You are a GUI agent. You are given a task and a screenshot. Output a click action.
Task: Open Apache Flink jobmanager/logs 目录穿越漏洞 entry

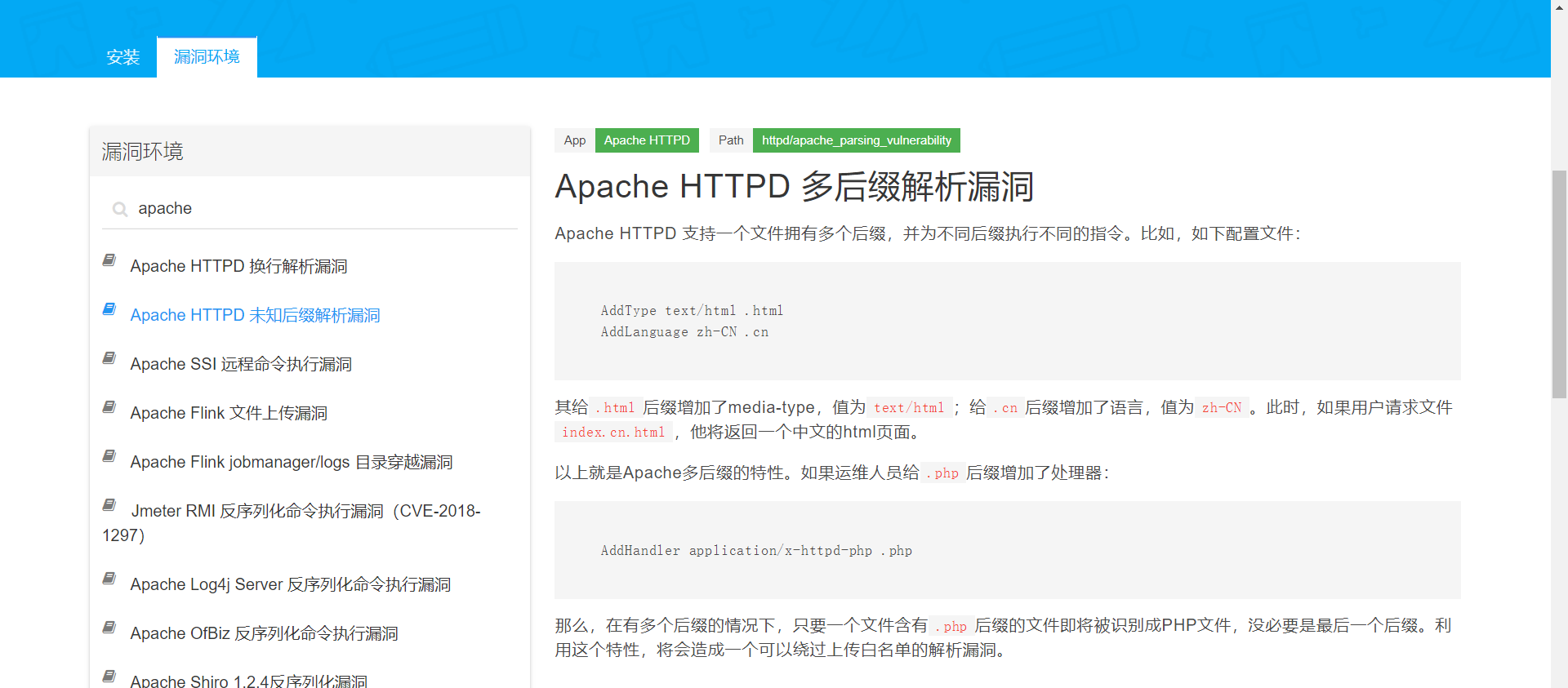pyautogui.click(x=292, y=462)
